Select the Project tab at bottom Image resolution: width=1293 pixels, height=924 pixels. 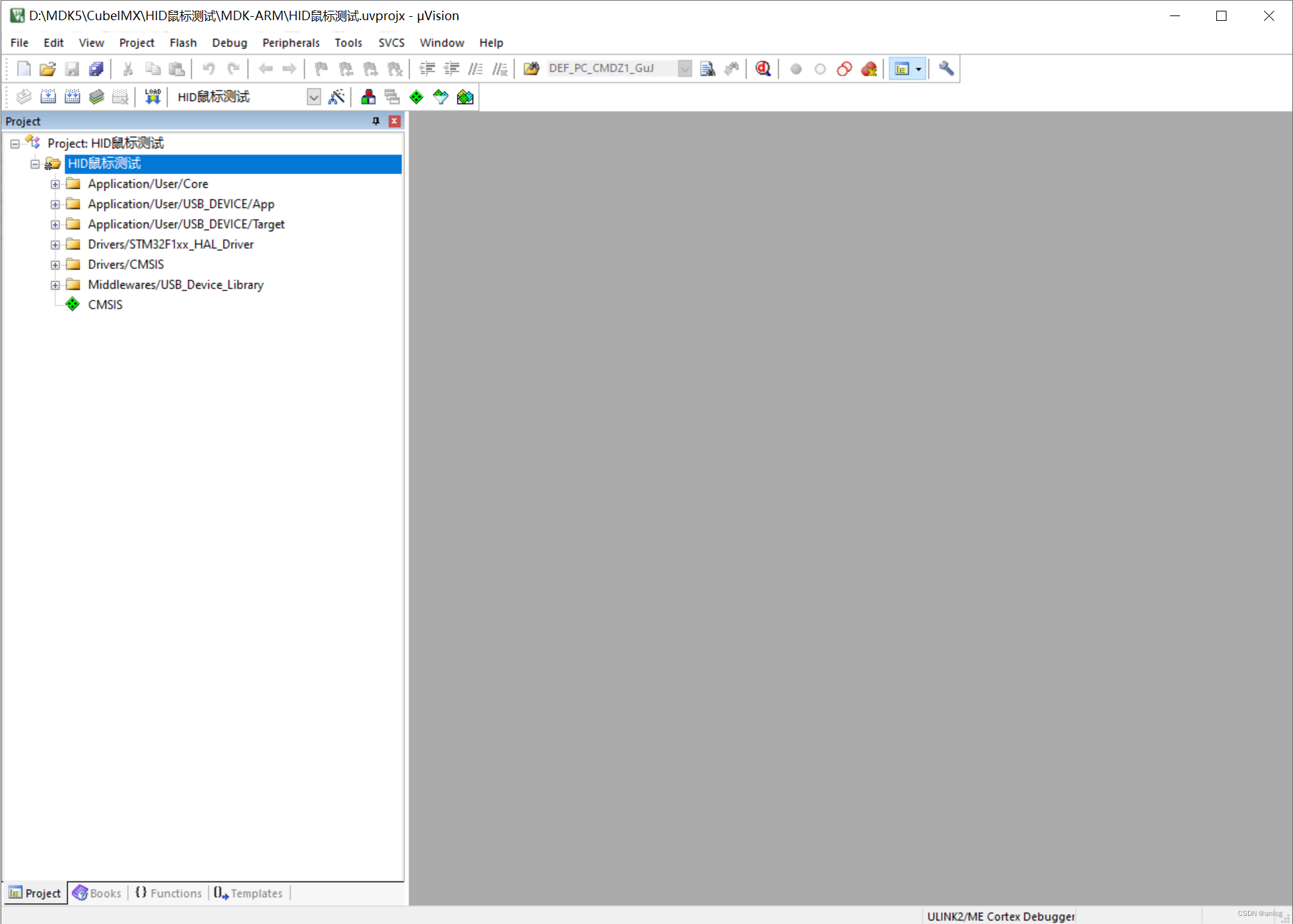(35, 893)
